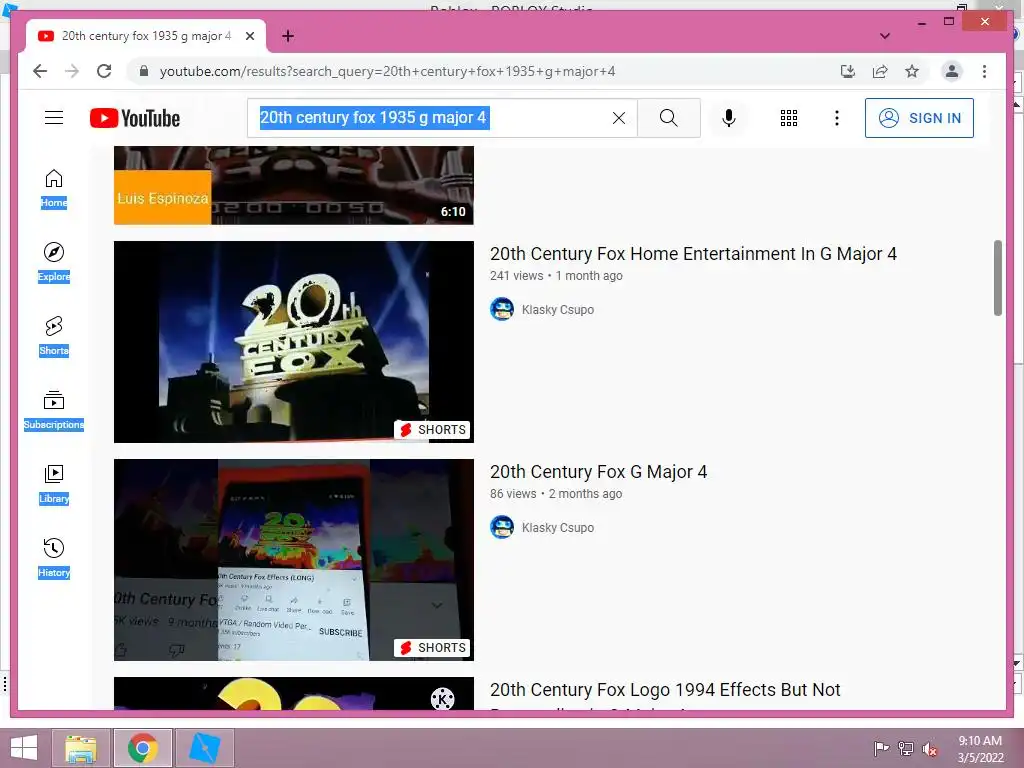This screenshot has width=1024, height=768.
Task: Open Home in the sidebar
Action: (54, 188)
